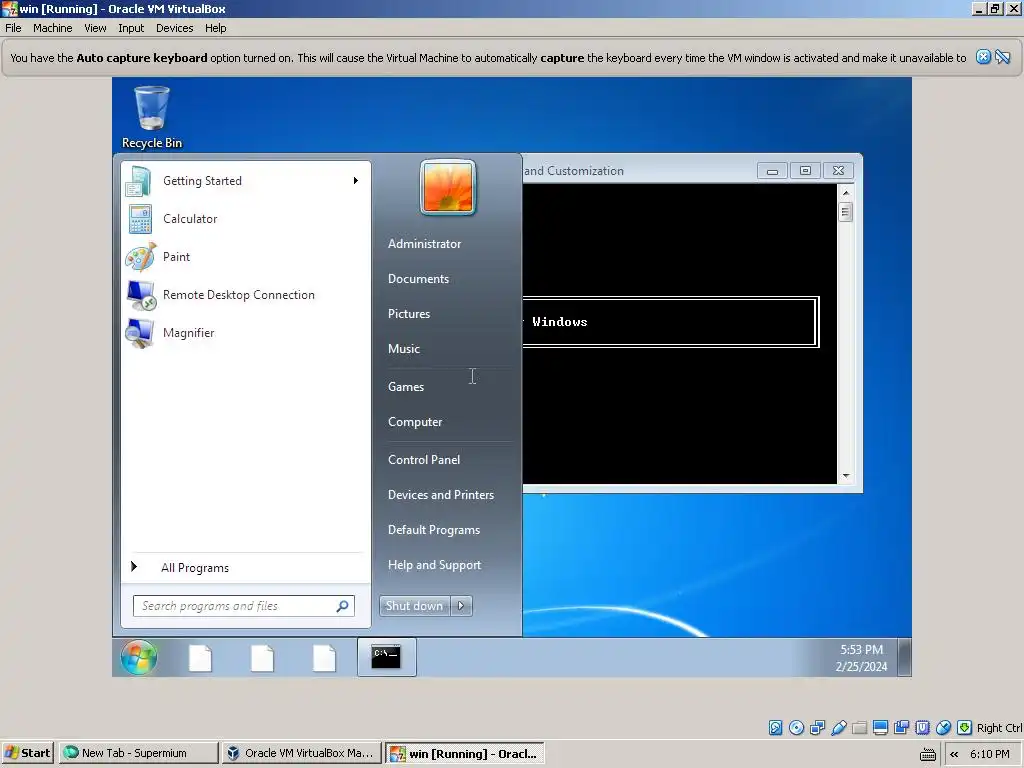The height and width of the screenshot is (768, 1024).
Task: Open Music library link
Action: click(x=404, y=349)
